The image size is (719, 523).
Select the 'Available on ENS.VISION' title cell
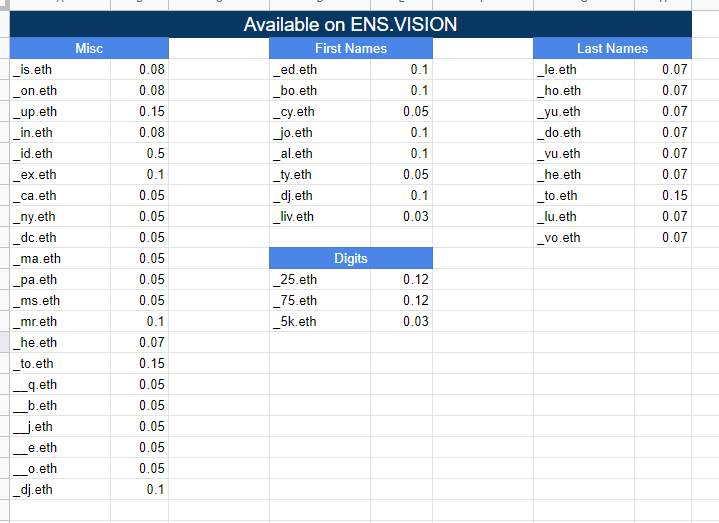click(350, 24)
